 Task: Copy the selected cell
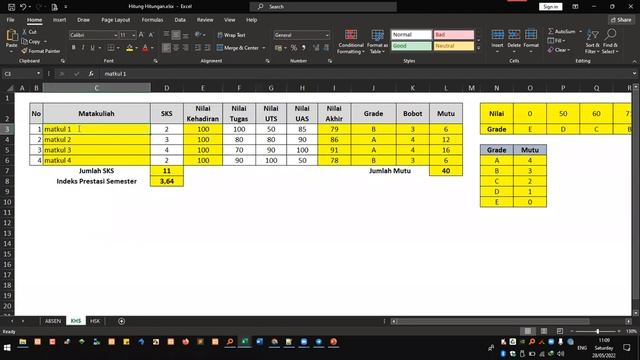click(31, 41)
